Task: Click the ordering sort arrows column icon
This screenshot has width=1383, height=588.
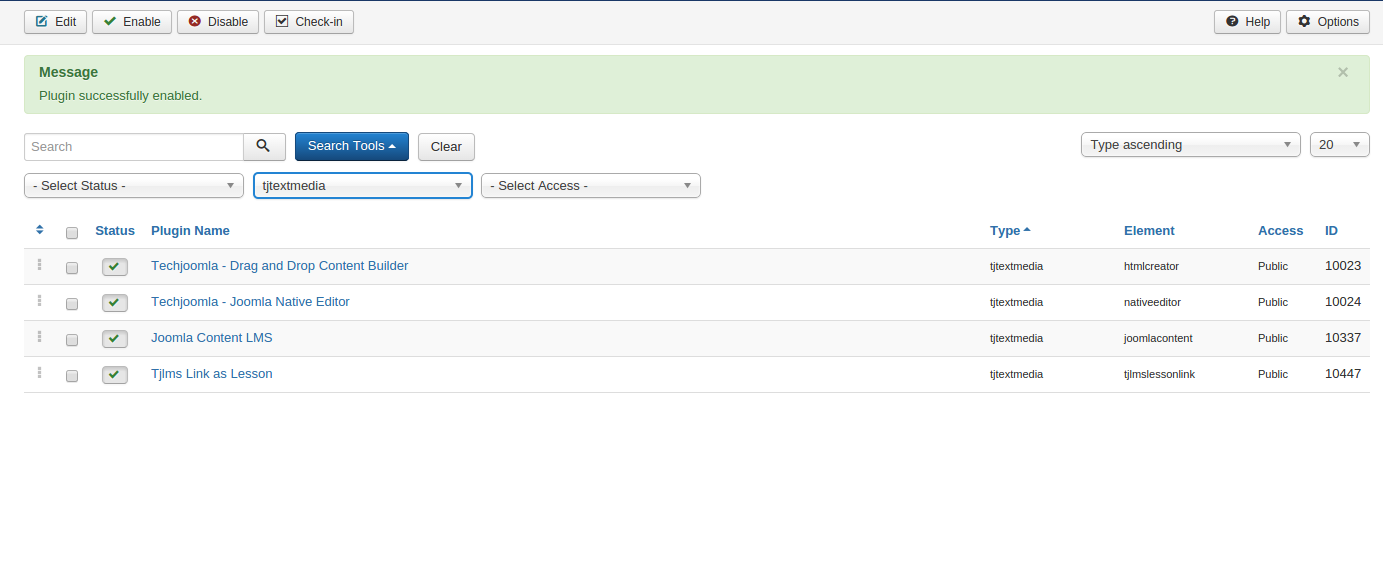Action: [40, 230]
